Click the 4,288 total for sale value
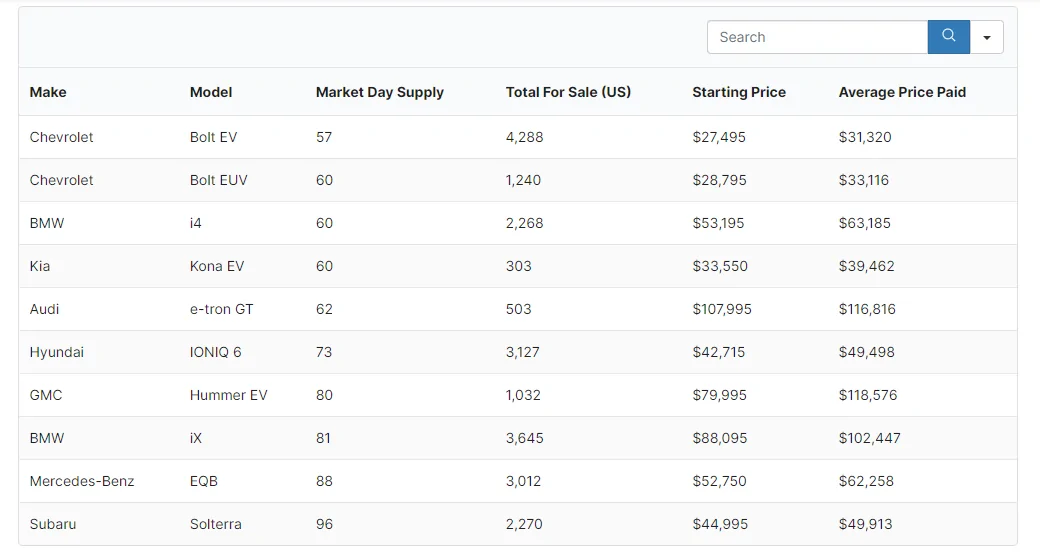The width and height of the screenshot is (1040, 554). 525,137
